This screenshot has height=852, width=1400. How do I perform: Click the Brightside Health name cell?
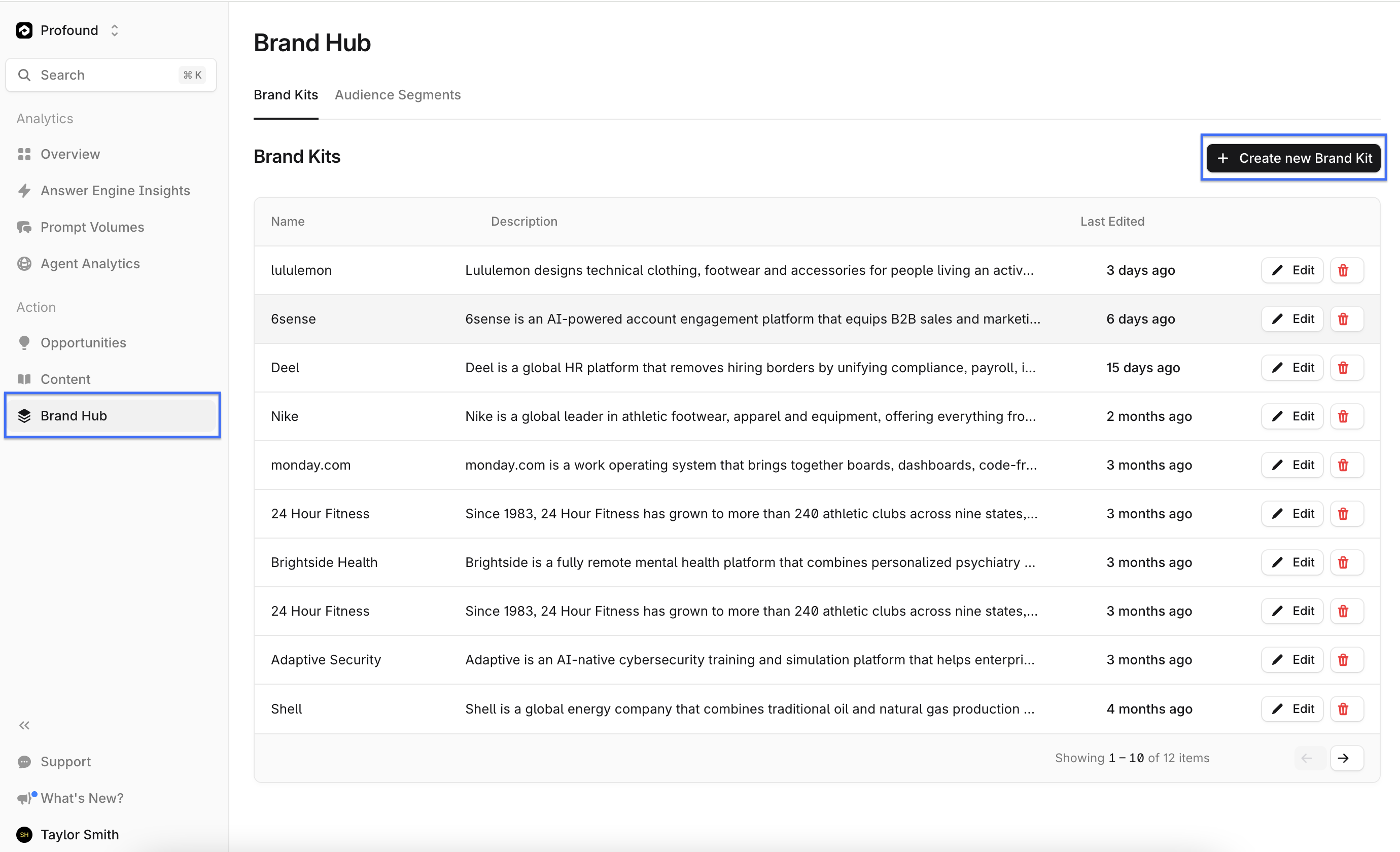324,562
